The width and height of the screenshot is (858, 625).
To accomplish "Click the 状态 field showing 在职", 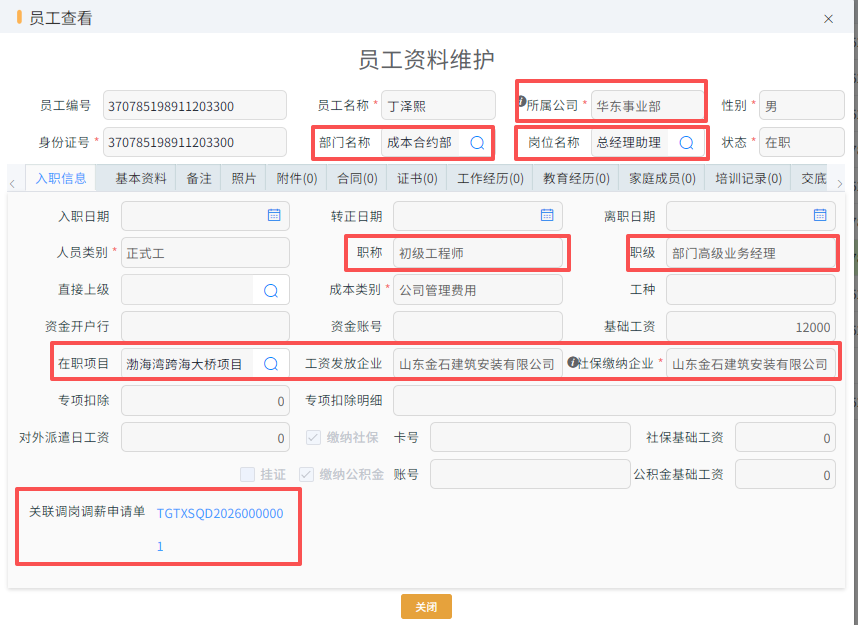I will [x=802, y=142].
